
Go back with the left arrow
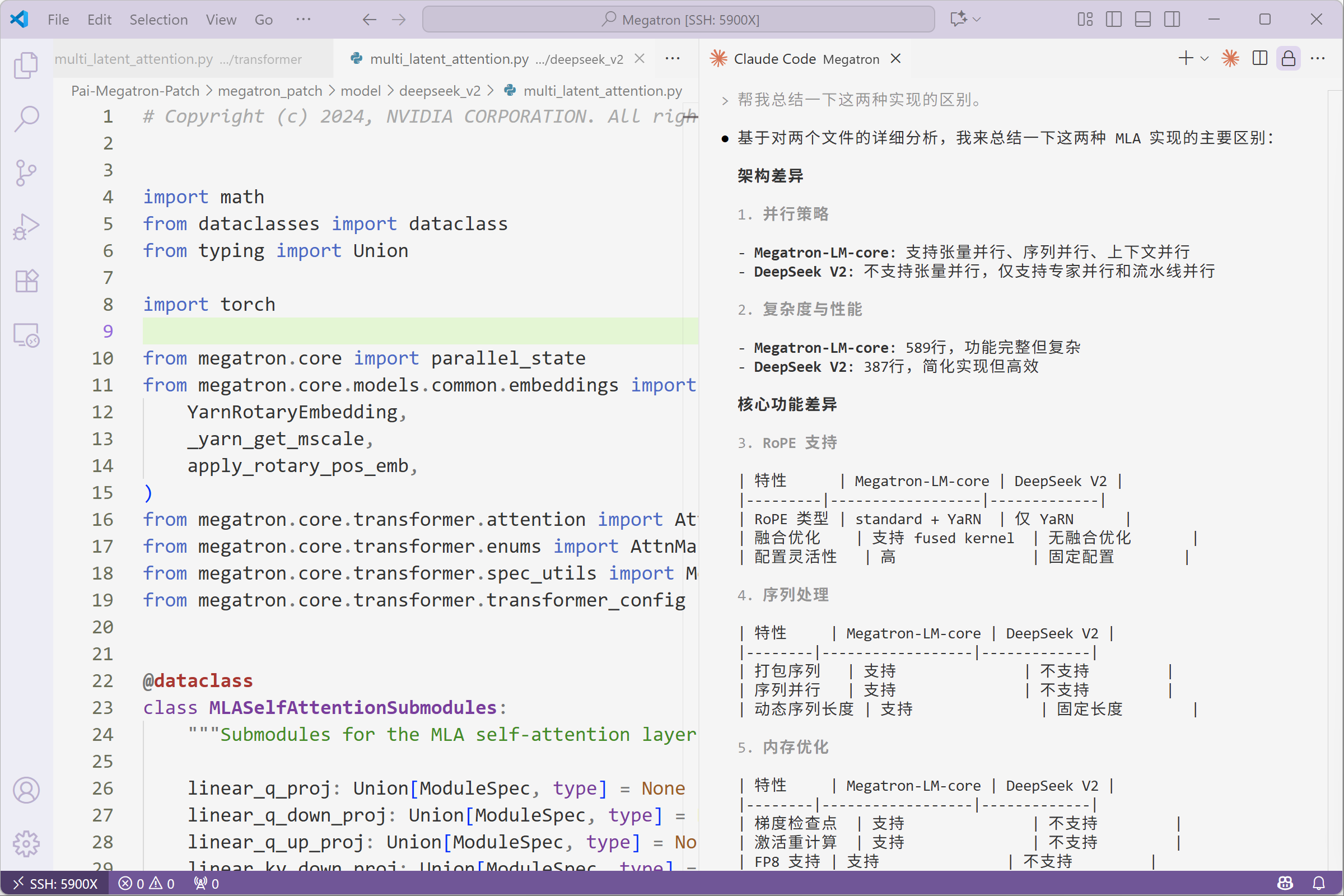point(370,20)
